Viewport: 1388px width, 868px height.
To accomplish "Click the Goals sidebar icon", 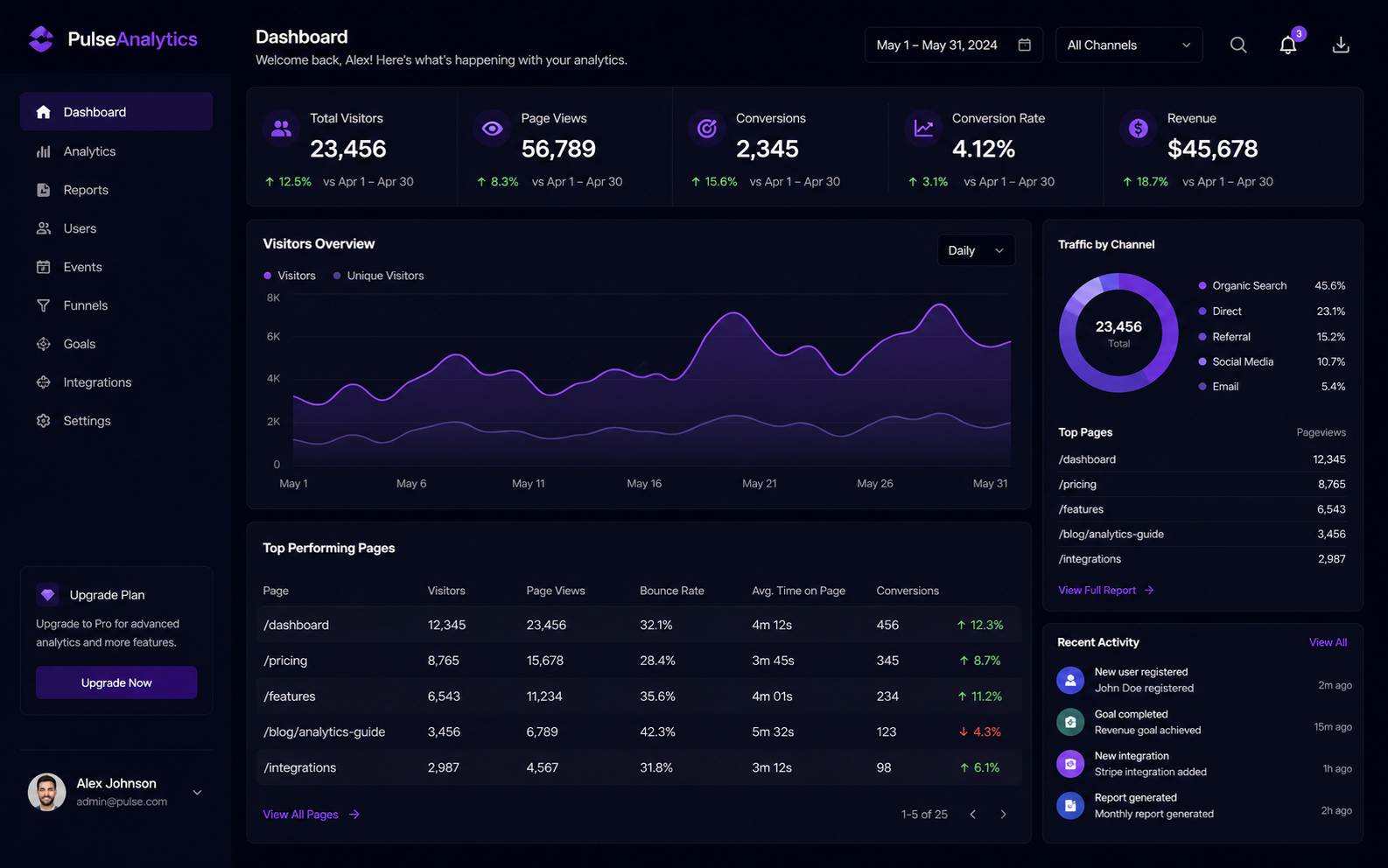I will coord(44,344).
